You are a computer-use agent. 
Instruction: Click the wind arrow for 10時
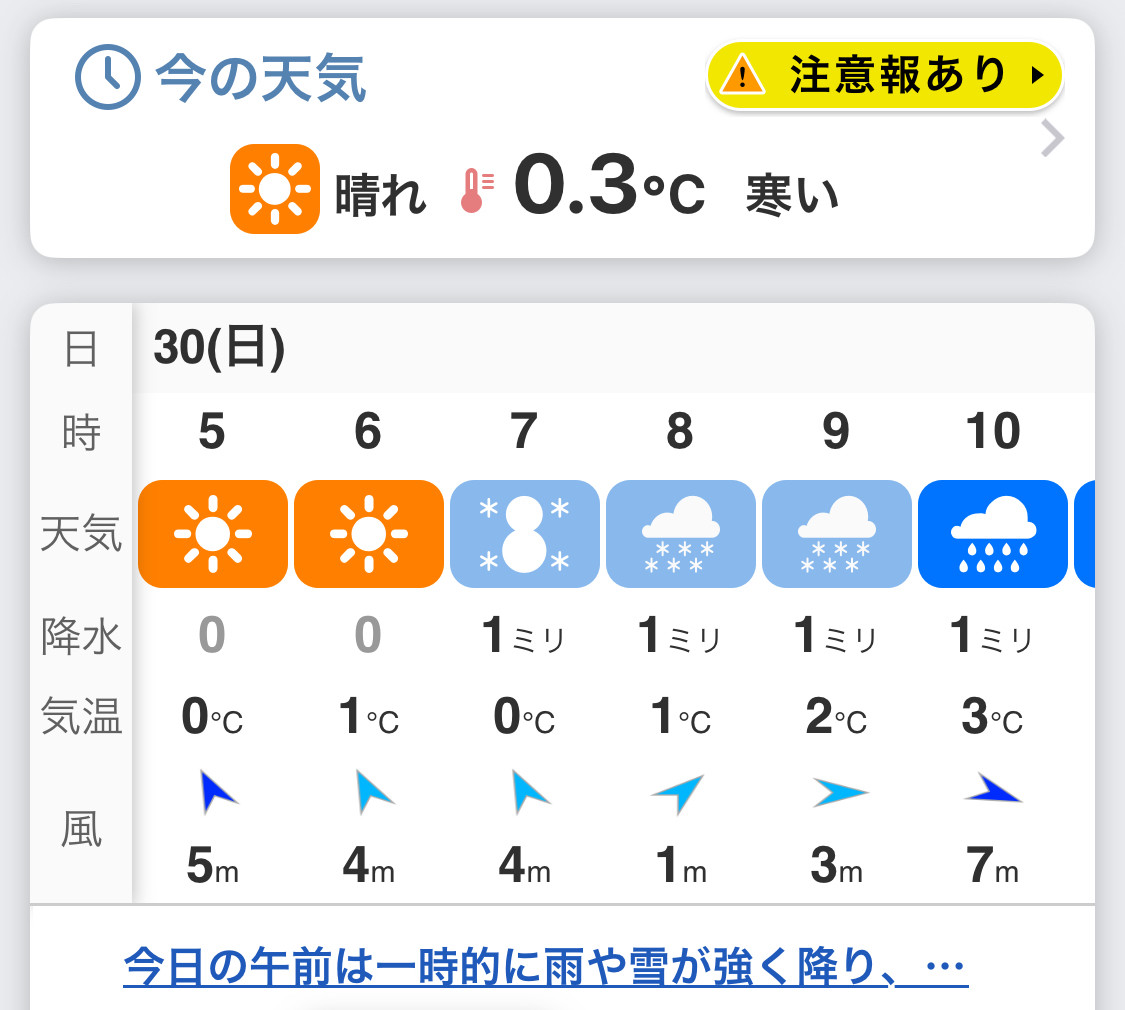994,788
